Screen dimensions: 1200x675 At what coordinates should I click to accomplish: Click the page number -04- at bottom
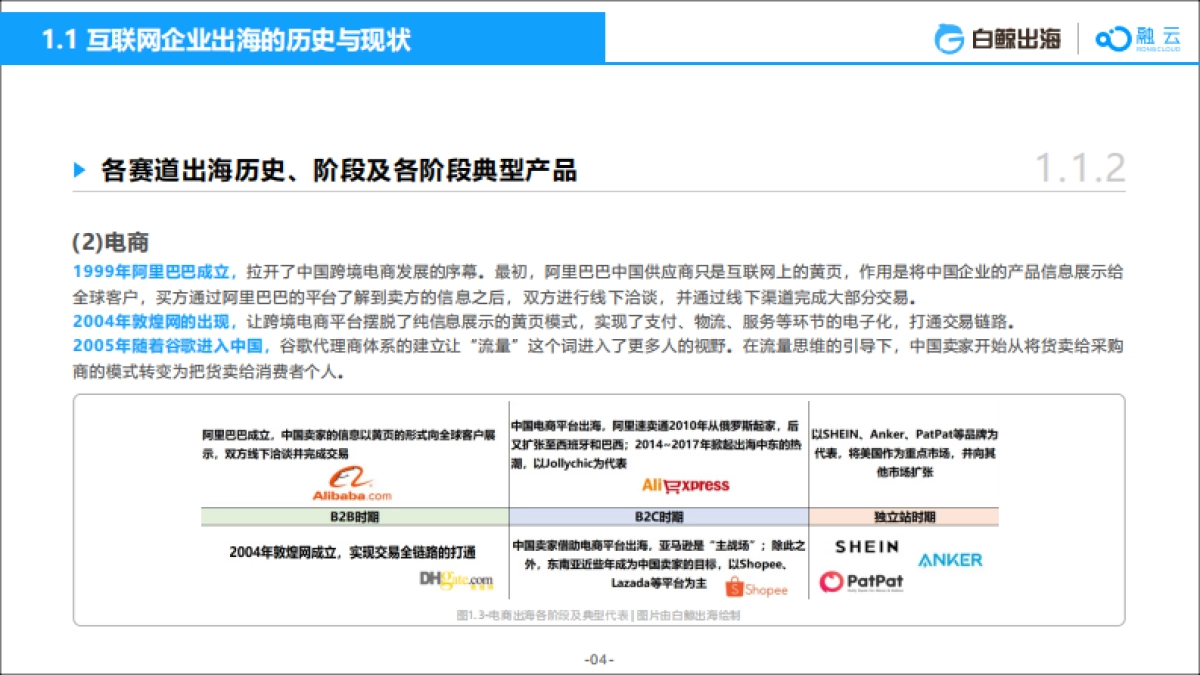[600, 658]
